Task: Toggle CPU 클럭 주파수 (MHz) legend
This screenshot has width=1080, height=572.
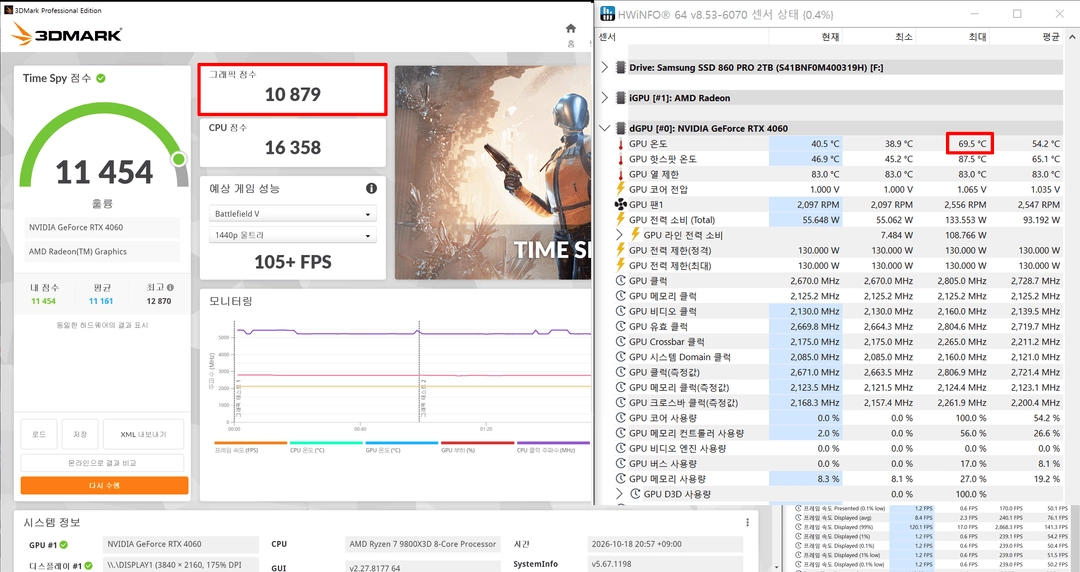Action: click(x=552, y=447)
